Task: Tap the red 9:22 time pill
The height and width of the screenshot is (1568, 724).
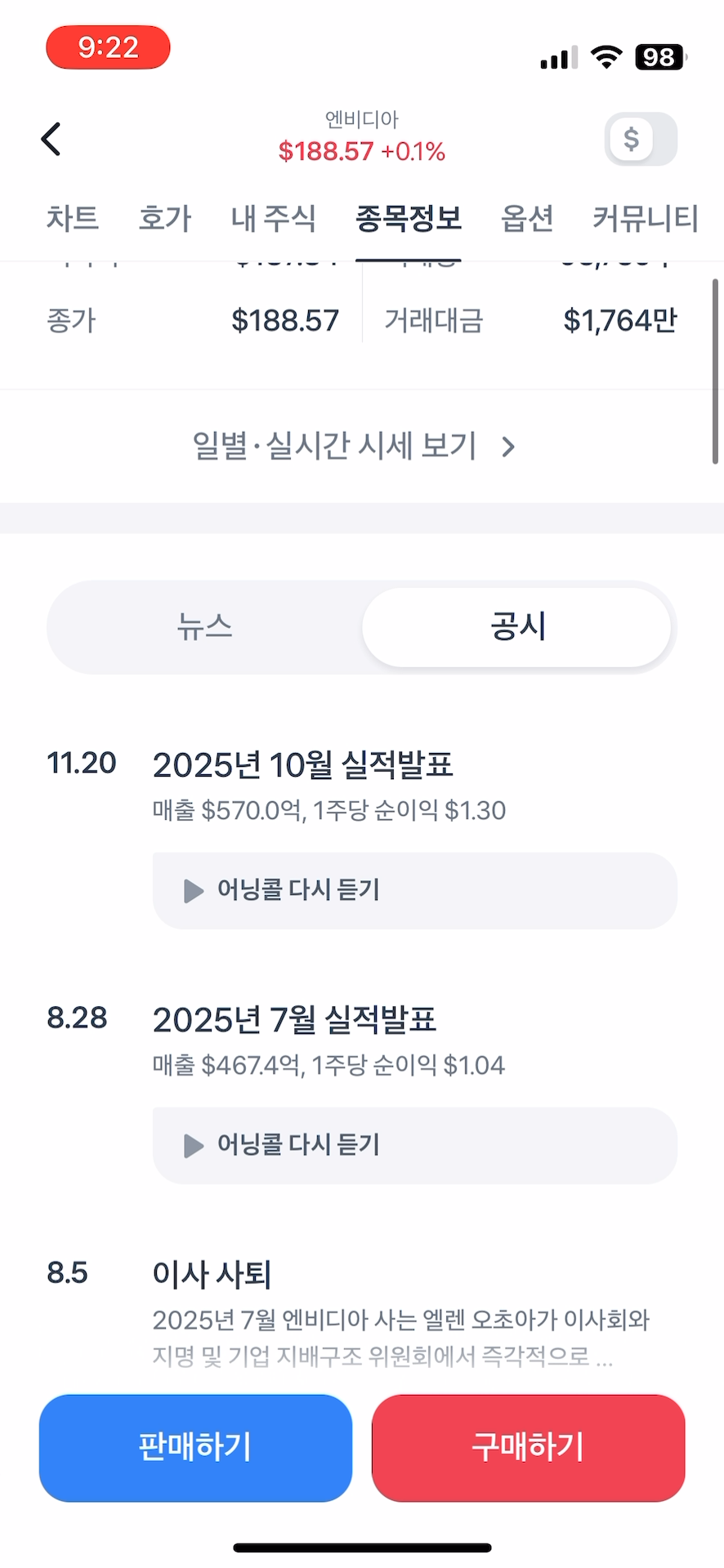Action: tap(108, 47)
